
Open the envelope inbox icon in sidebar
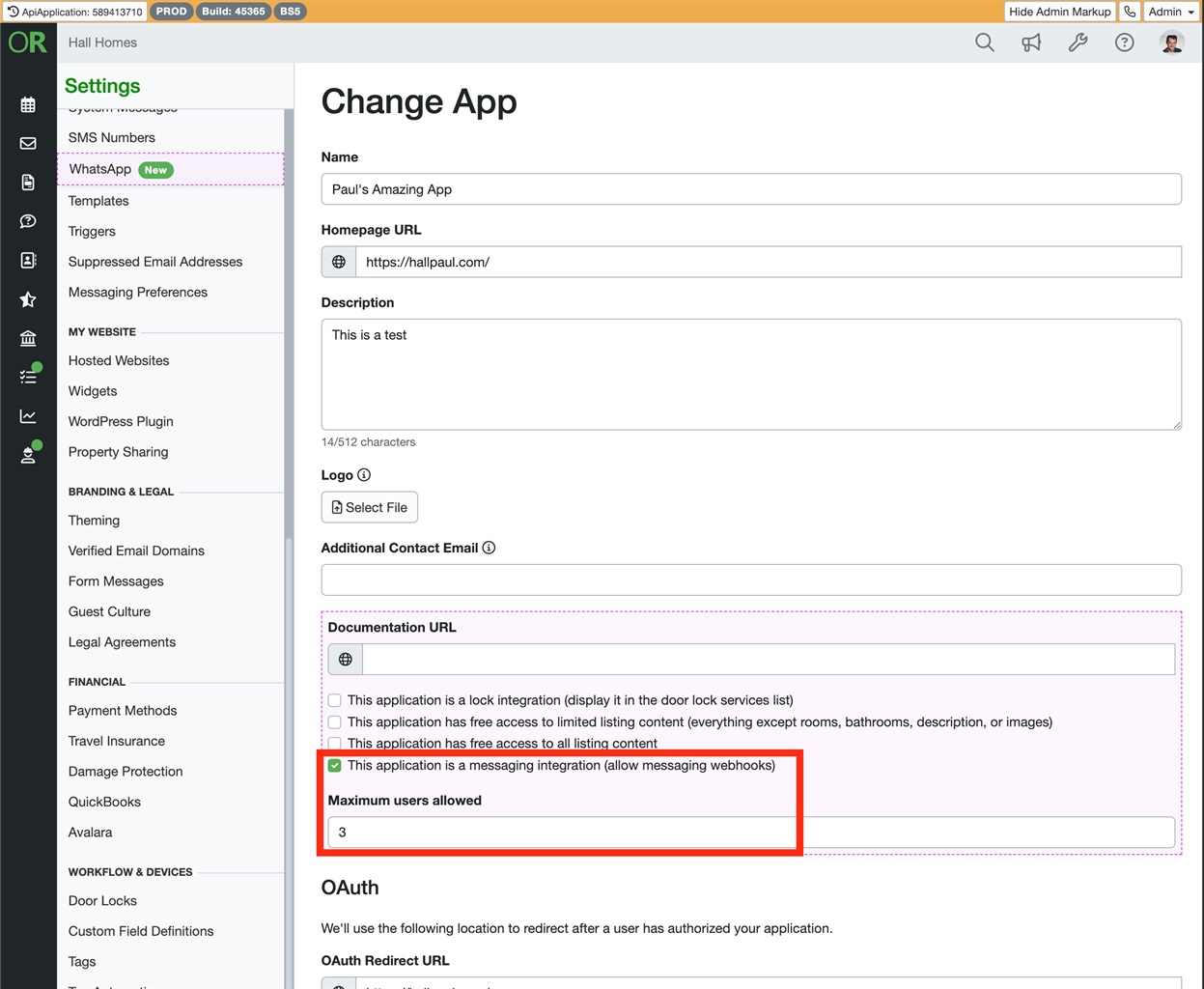point(28,143)
